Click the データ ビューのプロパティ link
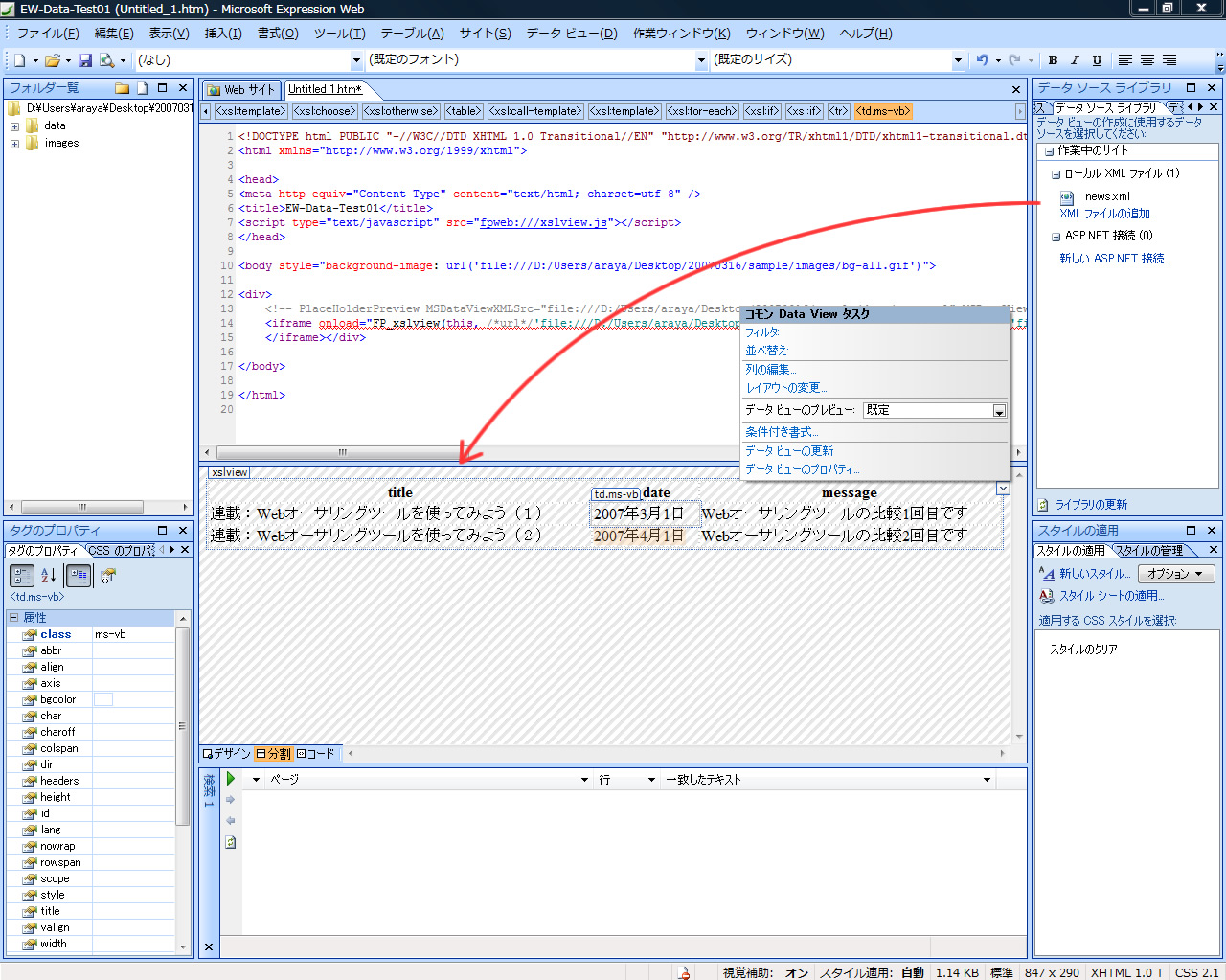This screenshot has height=980, width=1226. tap(803, 469)
